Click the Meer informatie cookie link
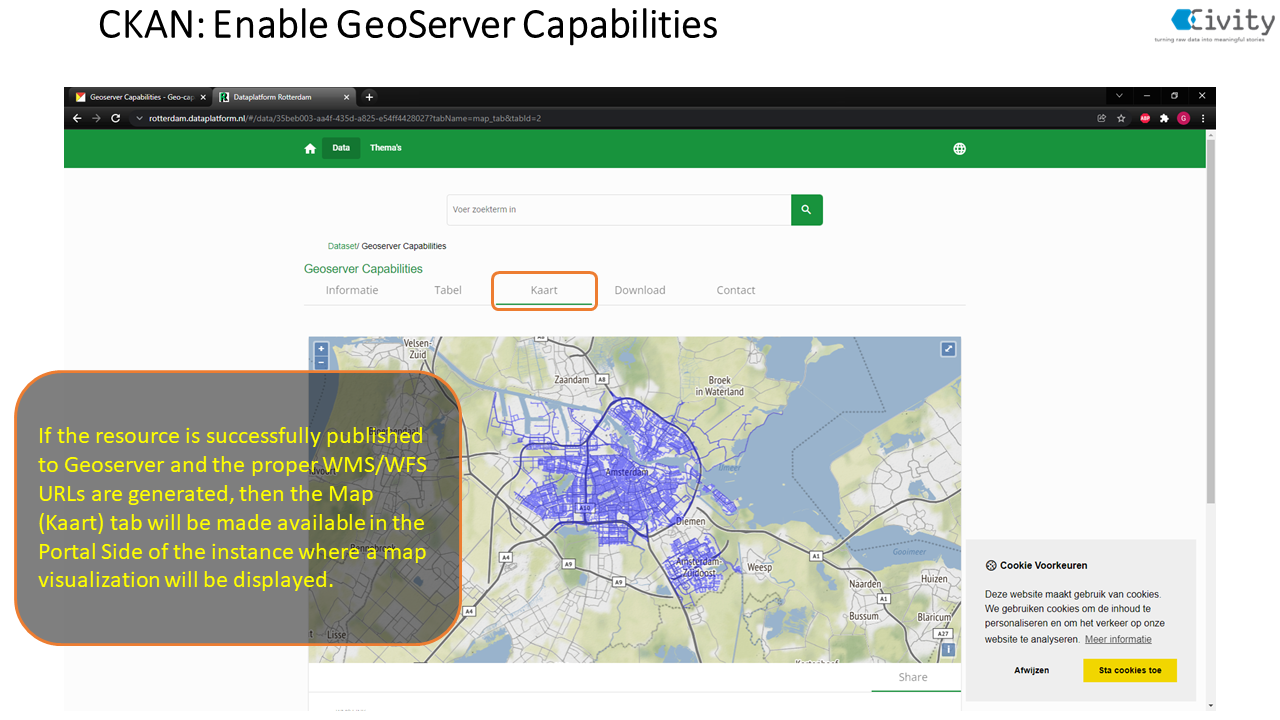Image resolution: width=1280 pixels, height=720 pixels. tap(1118, 639)
